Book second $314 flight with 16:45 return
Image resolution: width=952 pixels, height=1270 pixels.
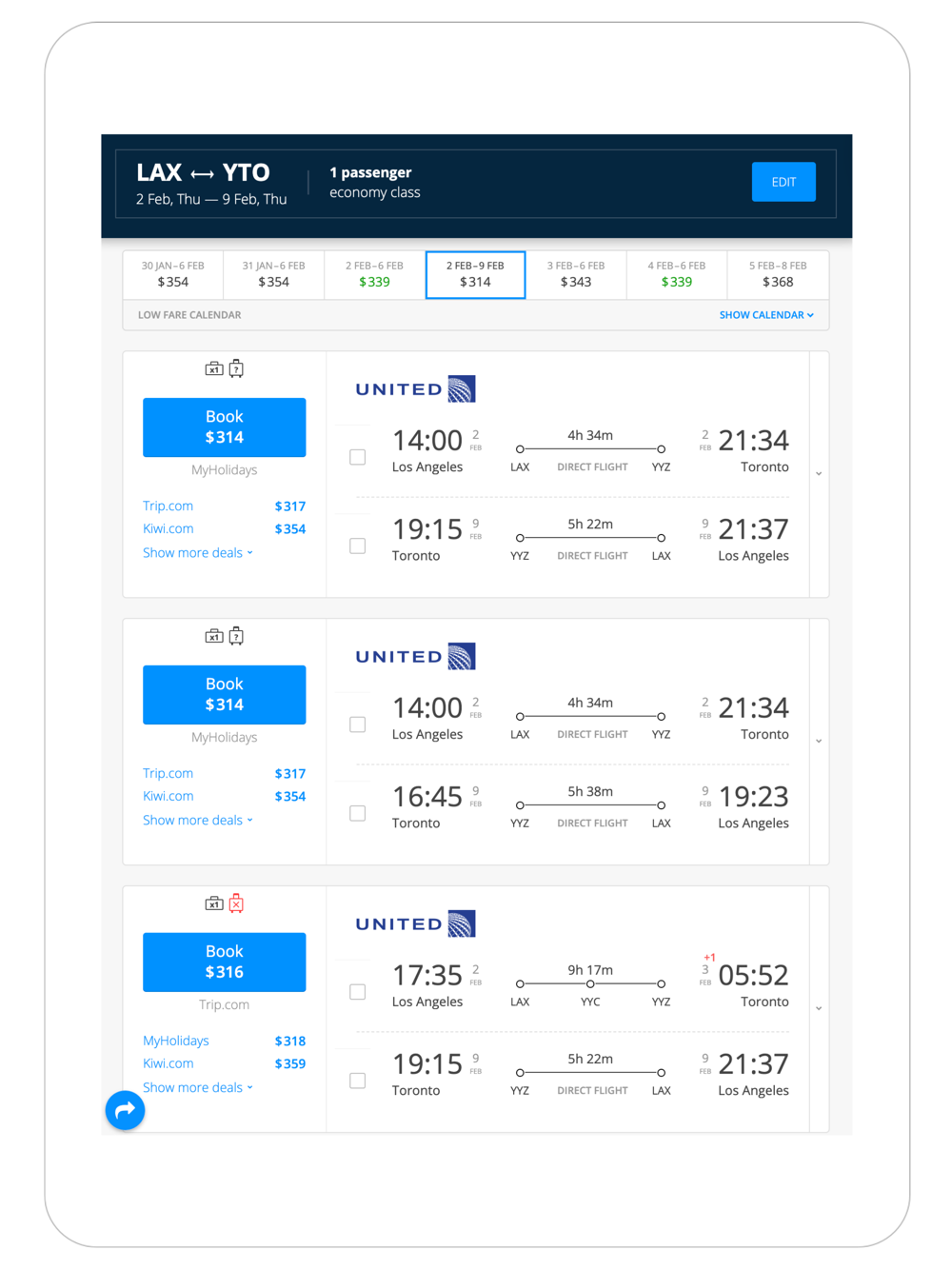click(225, 695)
